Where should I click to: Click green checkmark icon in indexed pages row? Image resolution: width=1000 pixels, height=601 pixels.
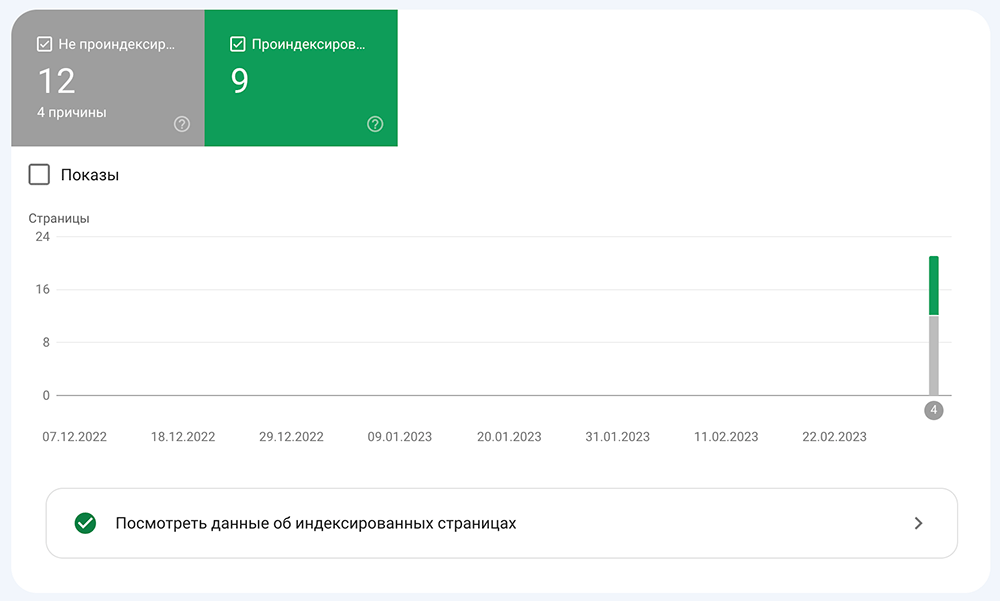pos(85,523)
